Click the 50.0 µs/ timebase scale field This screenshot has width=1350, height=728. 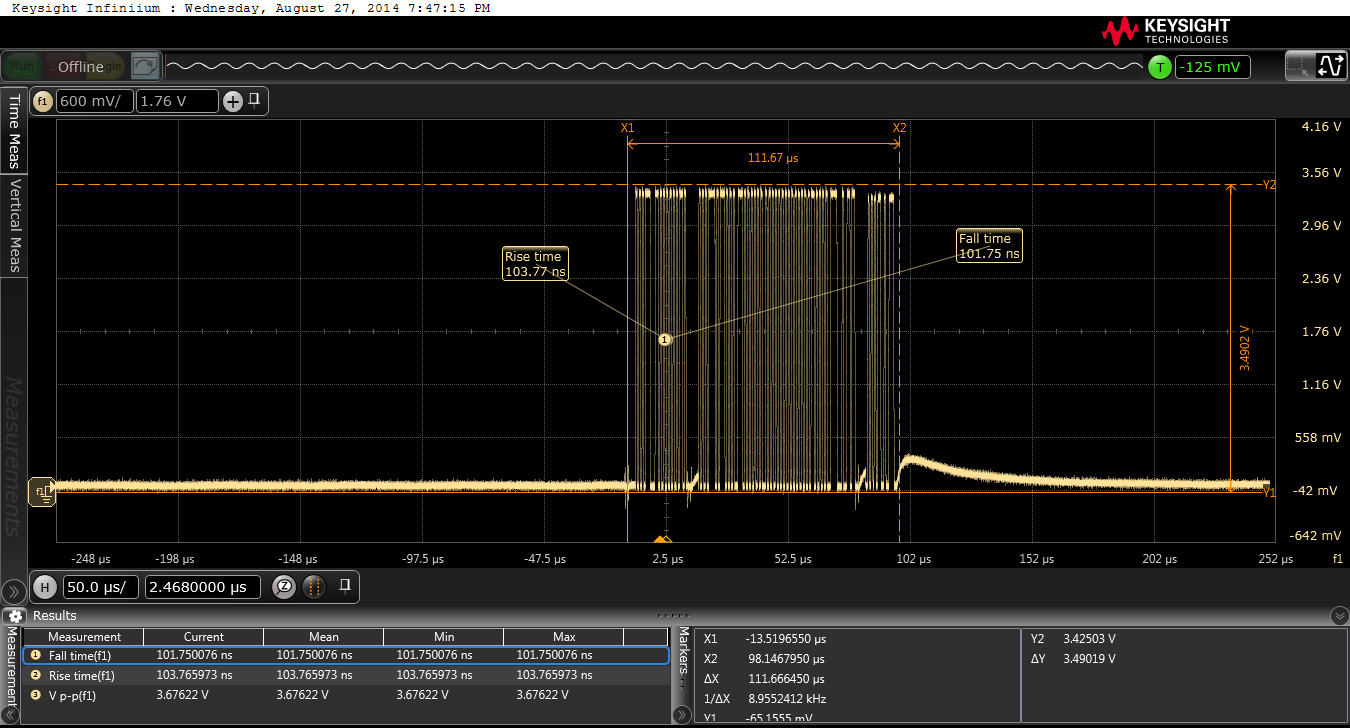tap(101, 587)
